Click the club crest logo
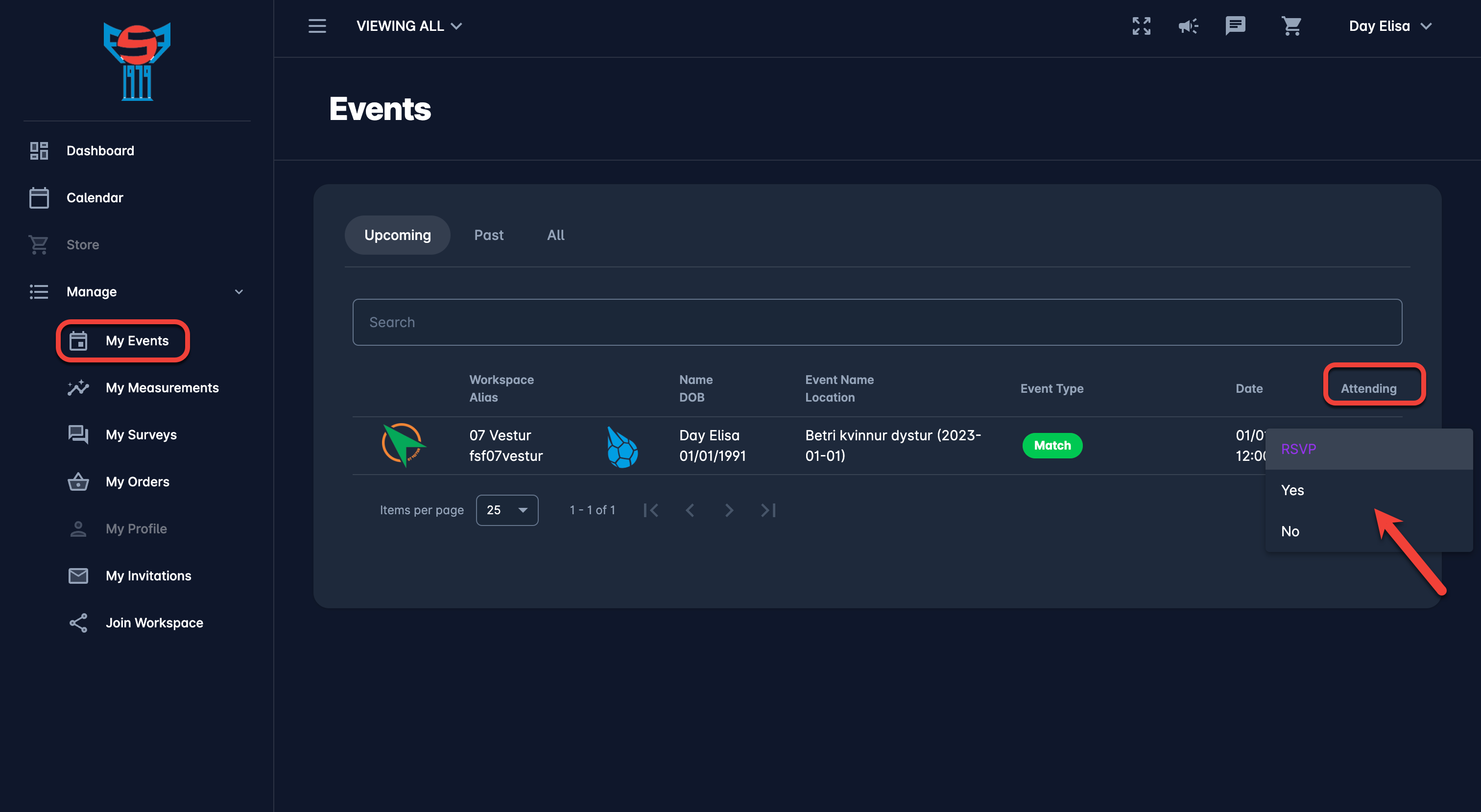Viewport: 1481px width, 812px height. coord(137,62)
